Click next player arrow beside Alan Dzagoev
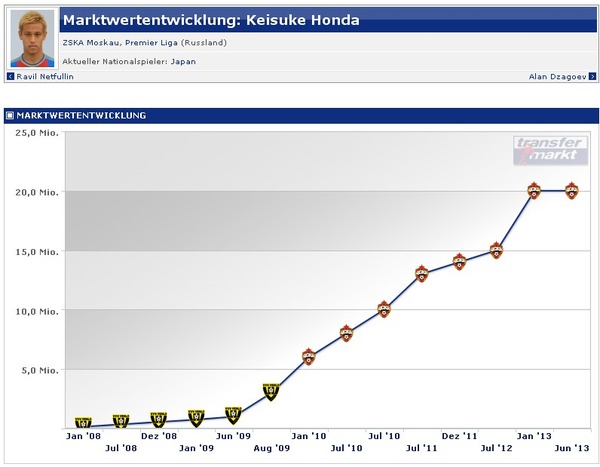Image resolution: width=600 pixels, height=467 pixels. [592, 77]
